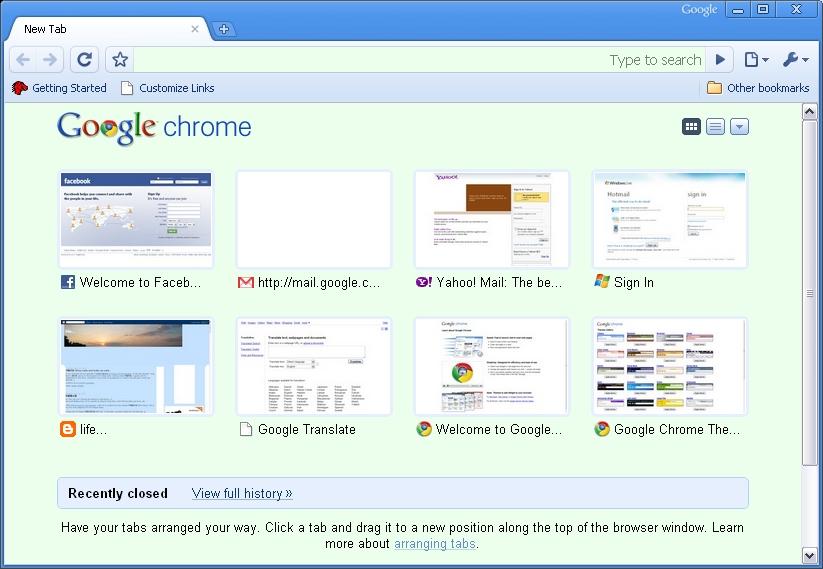Open the Google Translate thumbnail
Image resolution: width=823 pixels, height=569 pixels.
tap(314, 366)
